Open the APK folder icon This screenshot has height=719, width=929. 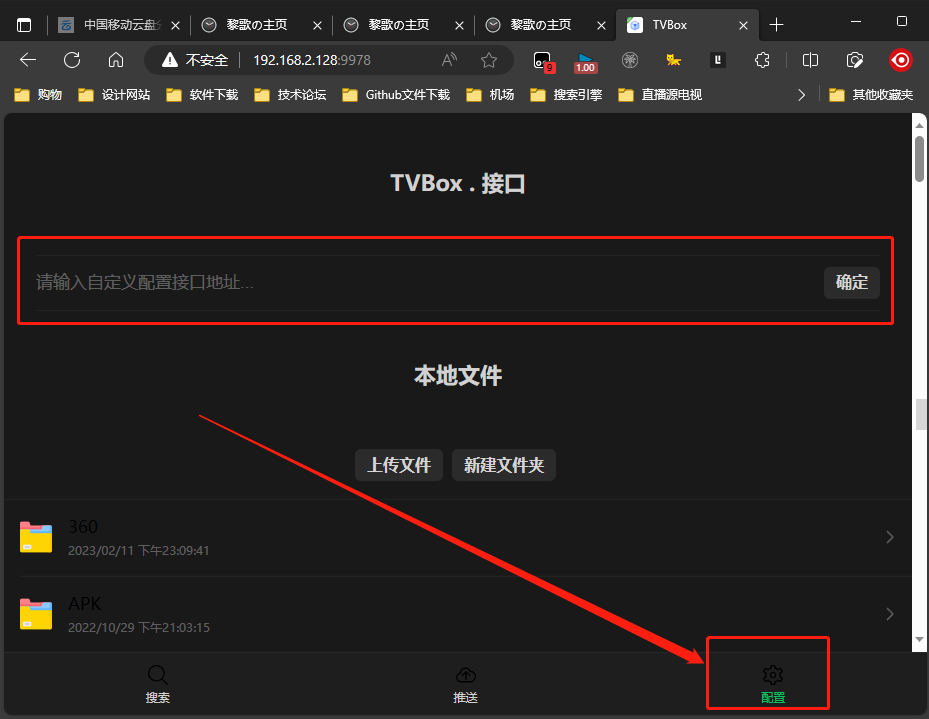(36, 614)
